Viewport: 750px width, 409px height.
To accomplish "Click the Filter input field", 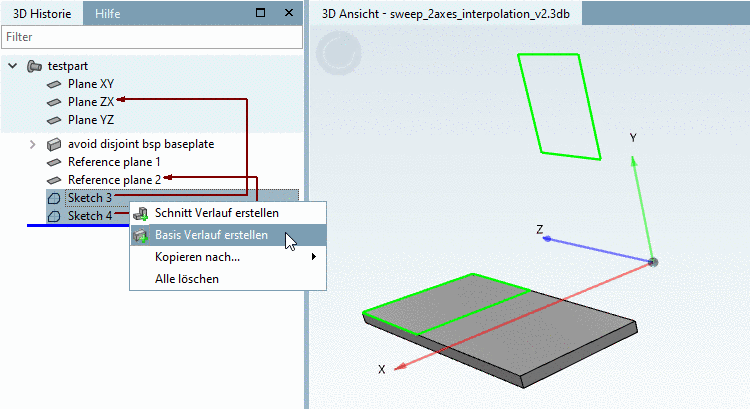I will (x=152, y=37).
